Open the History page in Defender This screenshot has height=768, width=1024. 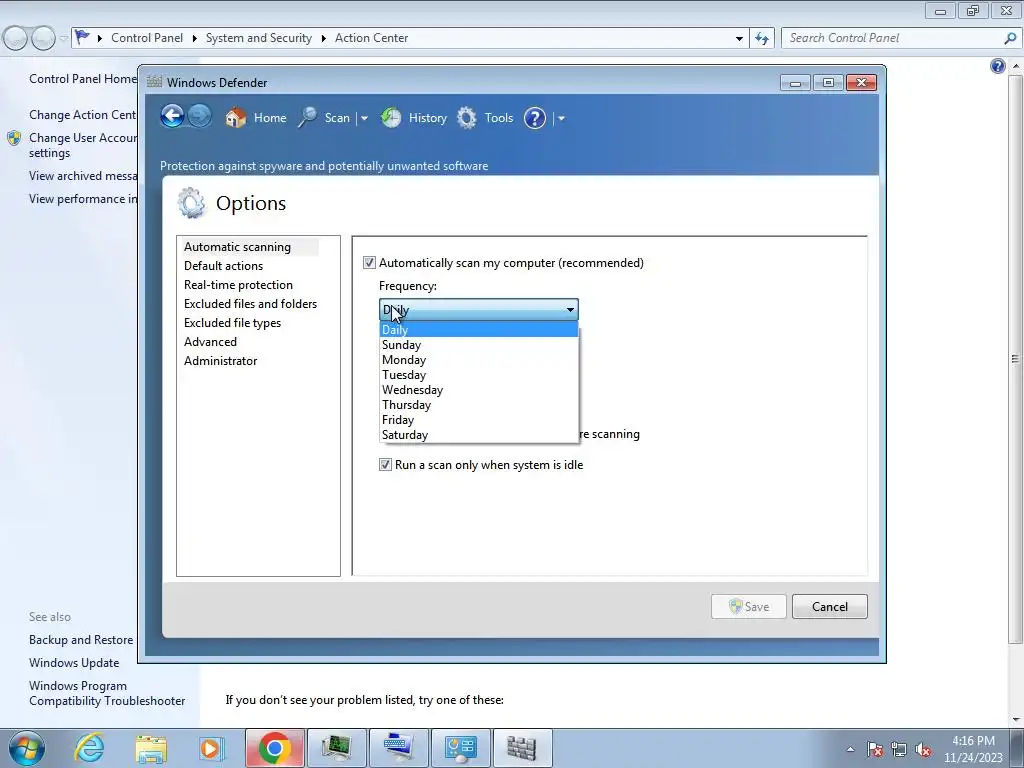pos(413,118)
